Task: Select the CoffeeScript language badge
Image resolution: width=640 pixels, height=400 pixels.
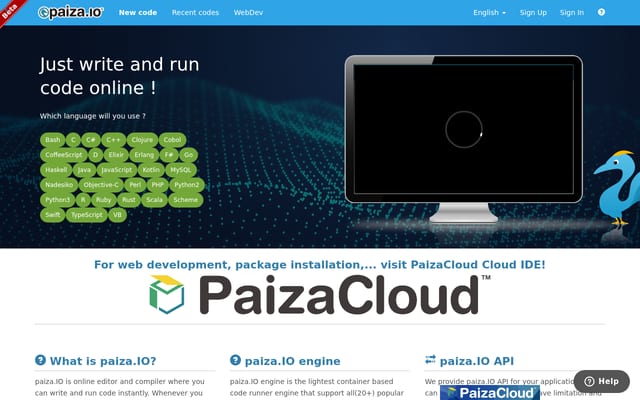Action: coord(64,155)
